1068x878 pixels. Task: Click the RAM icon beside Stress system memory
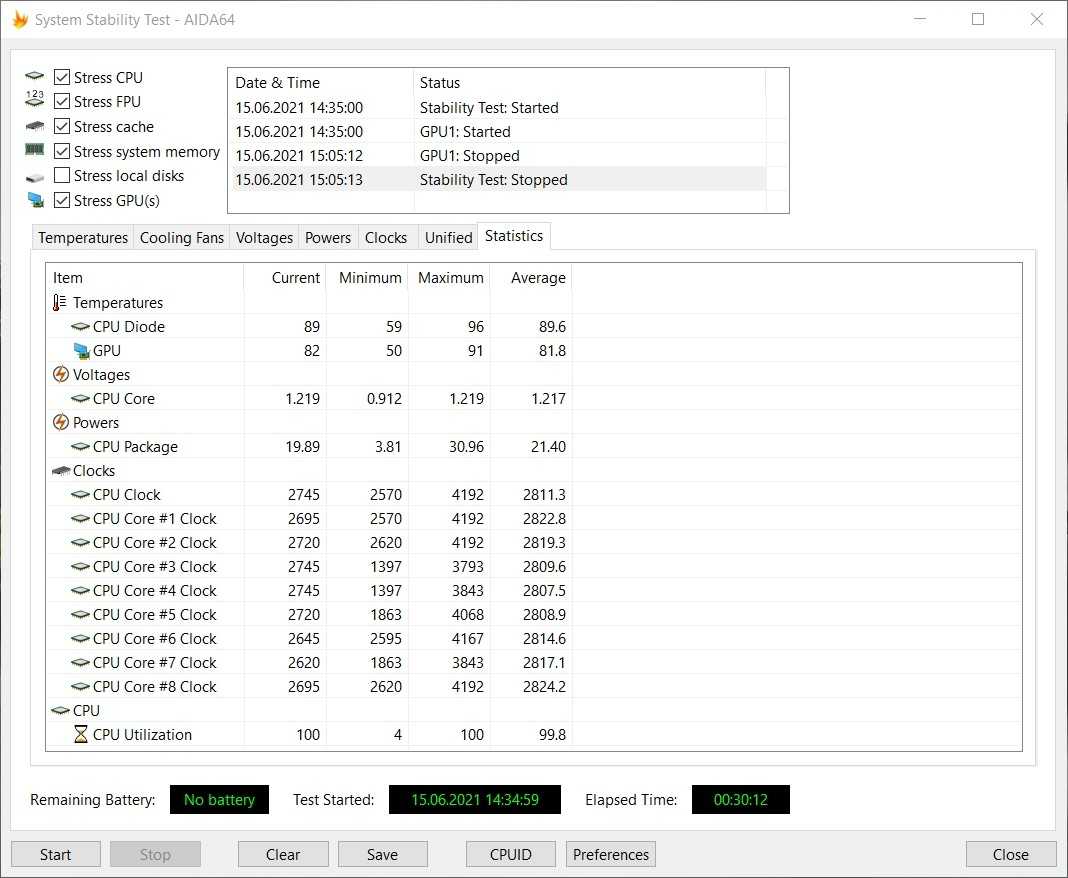tap(35, 151)
